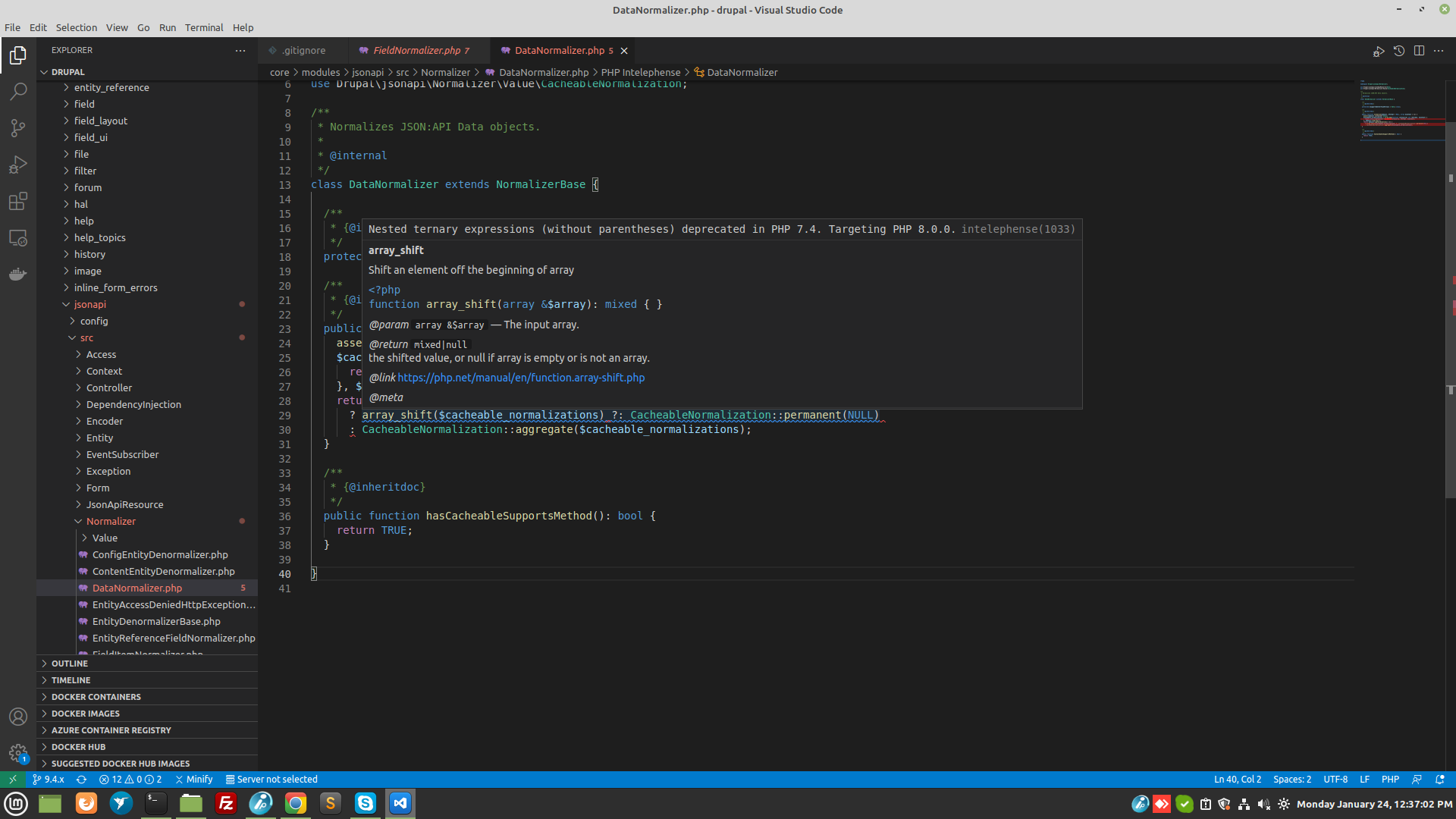Open the Search view
1456x819 pixels.
[18, 92]
